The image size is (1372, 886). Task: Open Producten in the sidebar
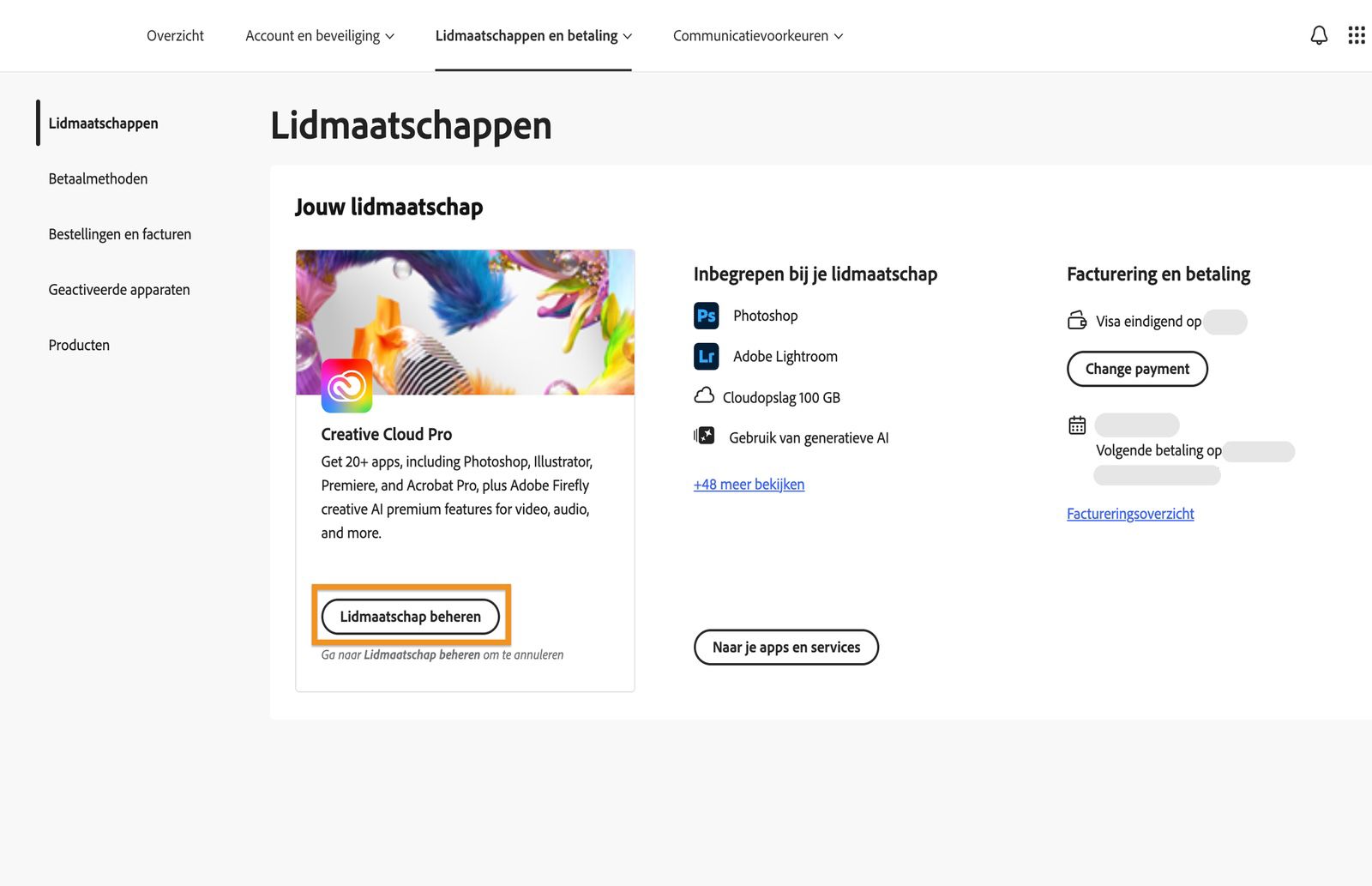click(x=79, y=345)
